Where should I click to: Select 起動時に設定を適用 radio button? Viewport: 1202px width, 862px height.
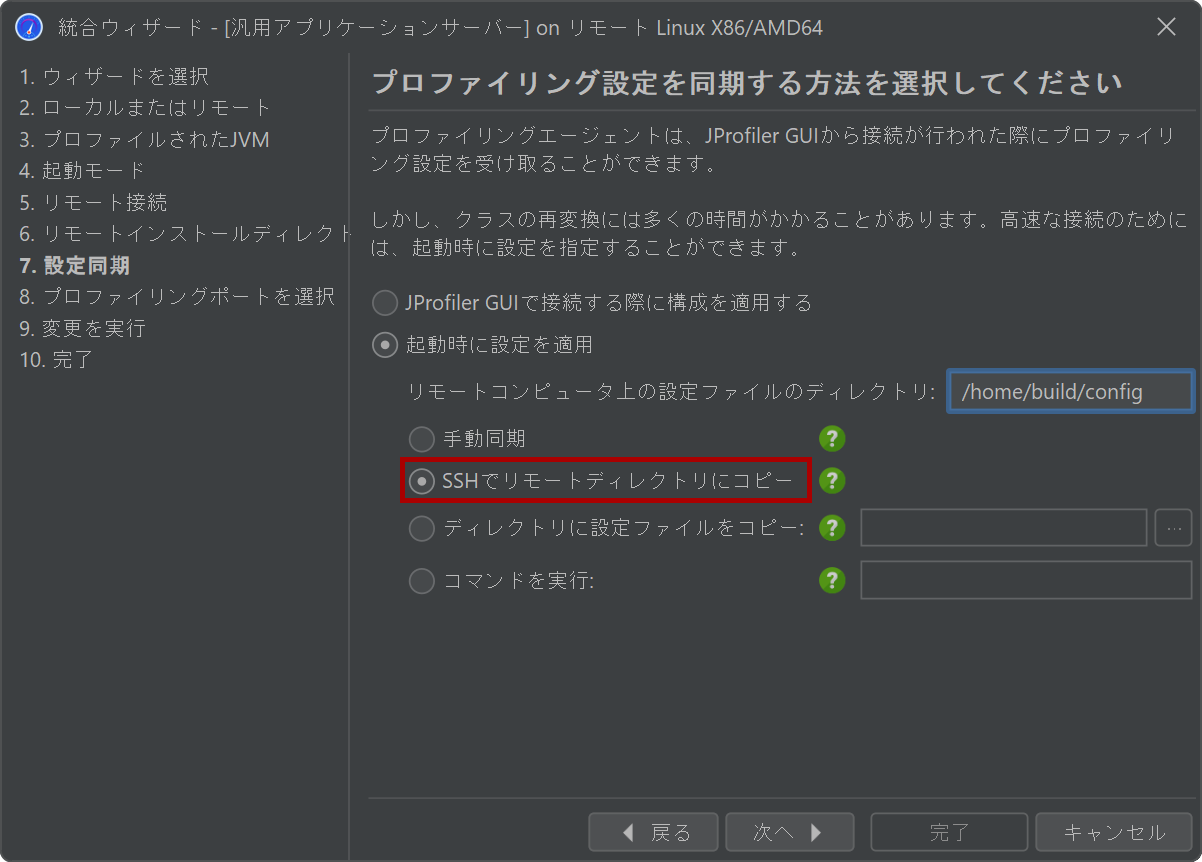(x=384, y=345)
